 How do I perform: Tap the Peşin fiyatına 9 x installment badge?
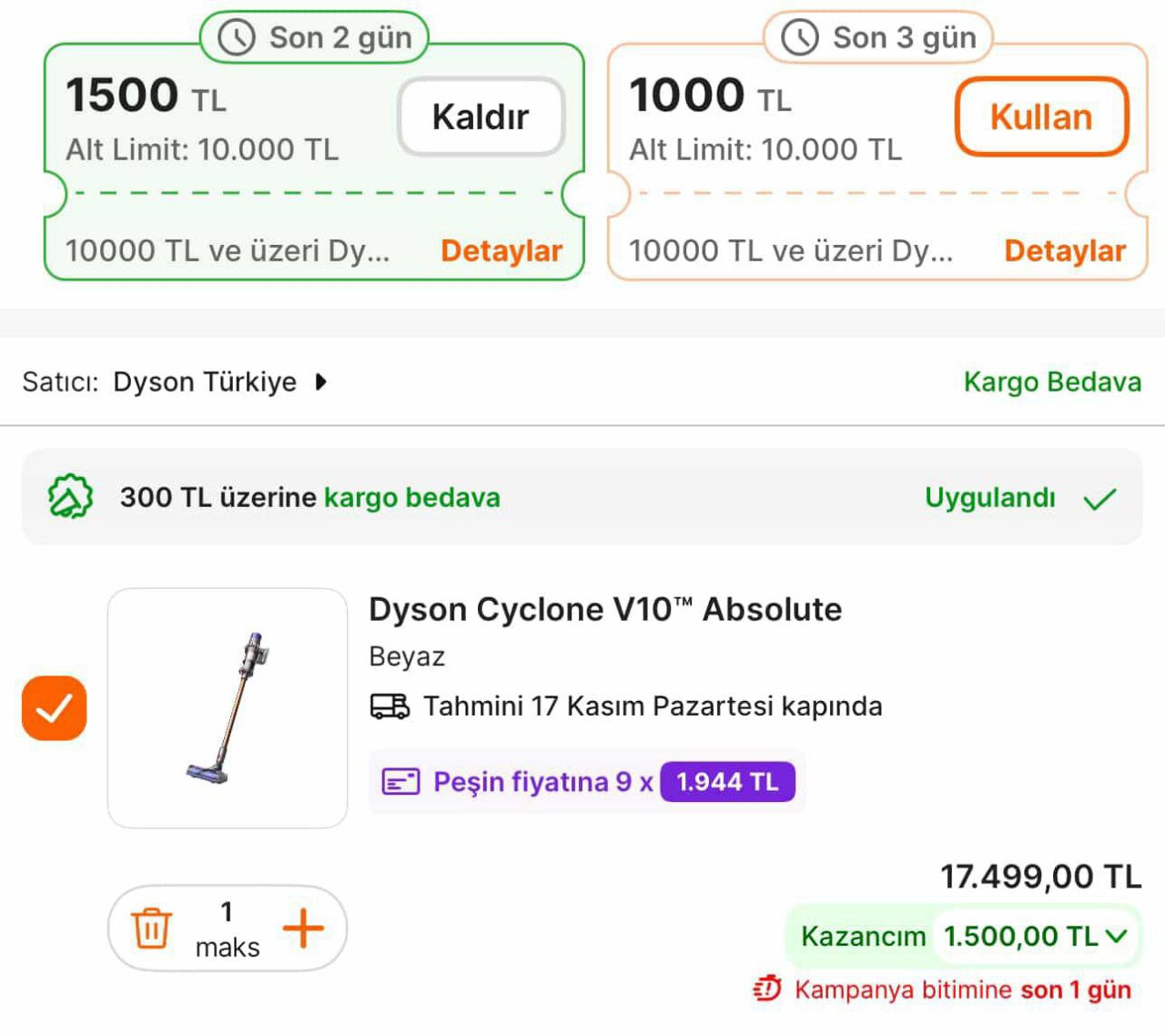[x=586, y=782]
